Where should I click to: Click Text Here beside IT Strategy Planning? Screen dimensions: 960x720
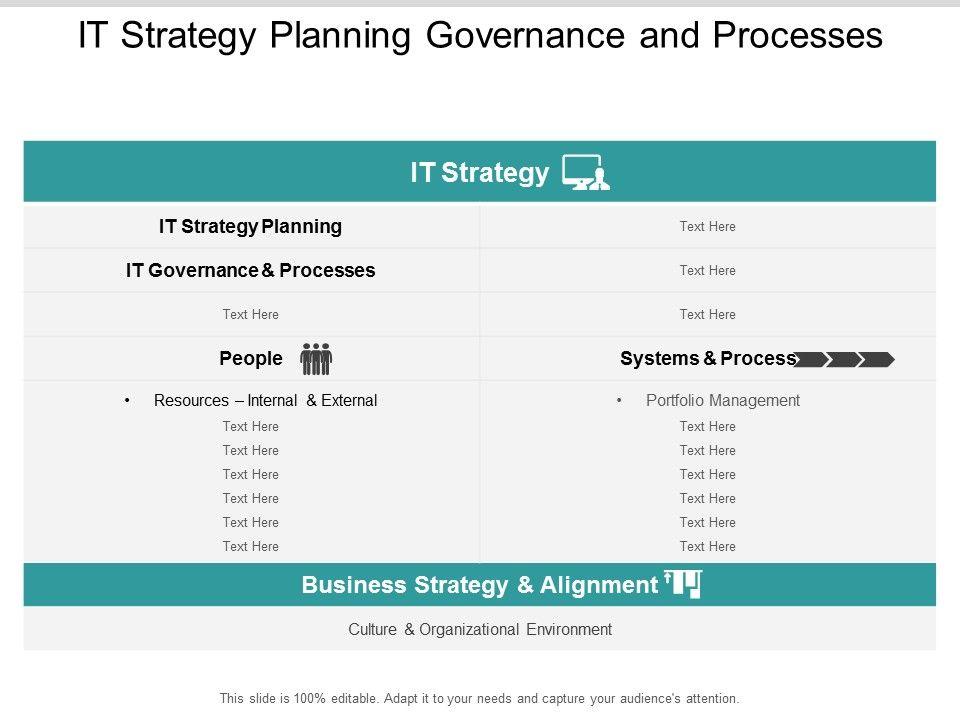707,227
